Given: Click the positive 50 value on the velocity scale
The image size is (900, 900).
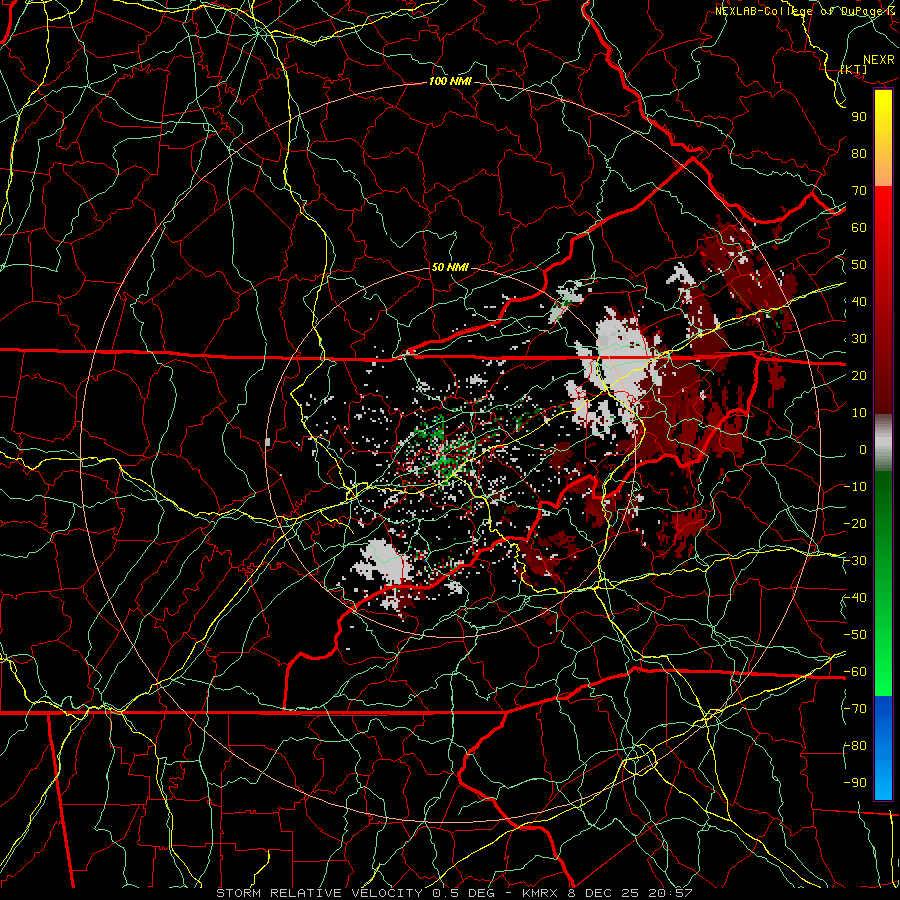Looking at the screenshot, I should pos(859,265).
